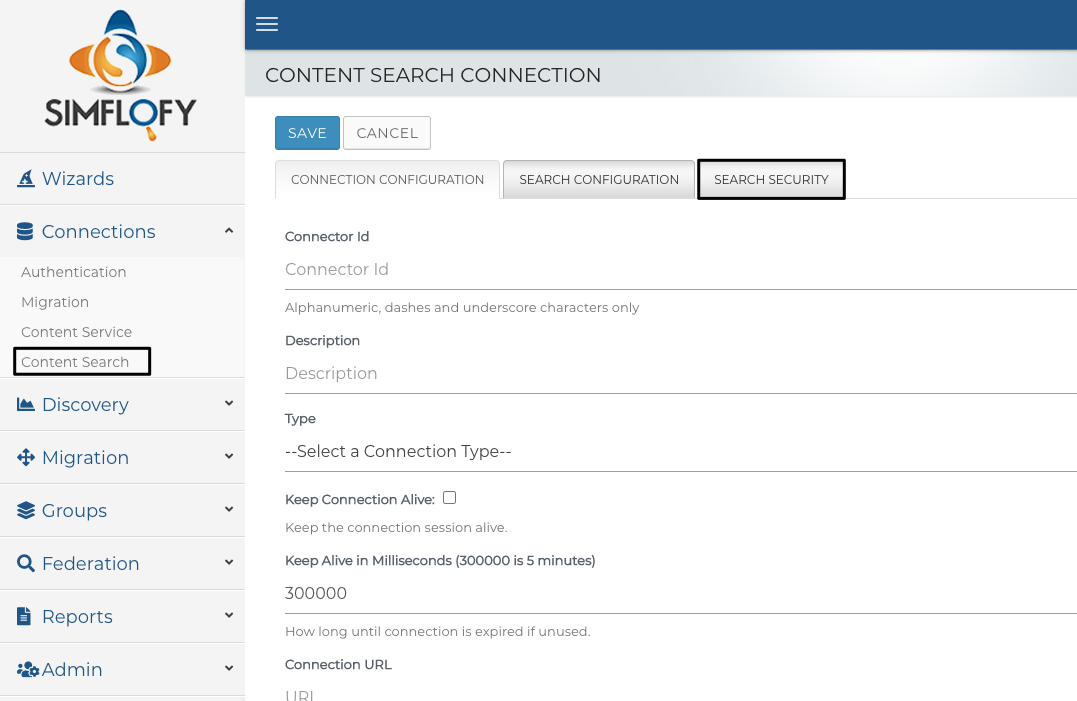Open Migration submenu item under Connections
Image resolution: width=1077 pixels, height=701 pixels.
click(55, 302)
